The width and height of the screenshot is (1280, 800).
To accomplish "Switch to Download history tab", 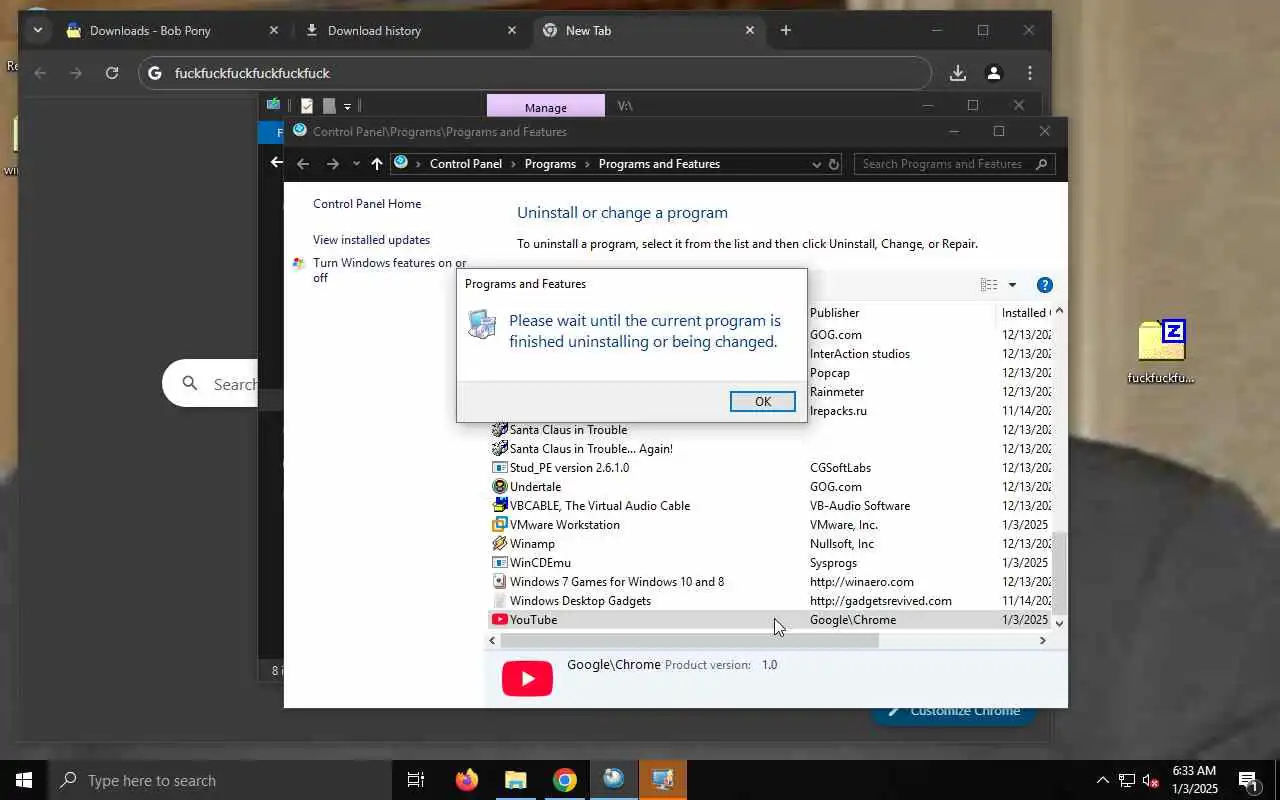I will pyautogui.click(x=412, y=30).
